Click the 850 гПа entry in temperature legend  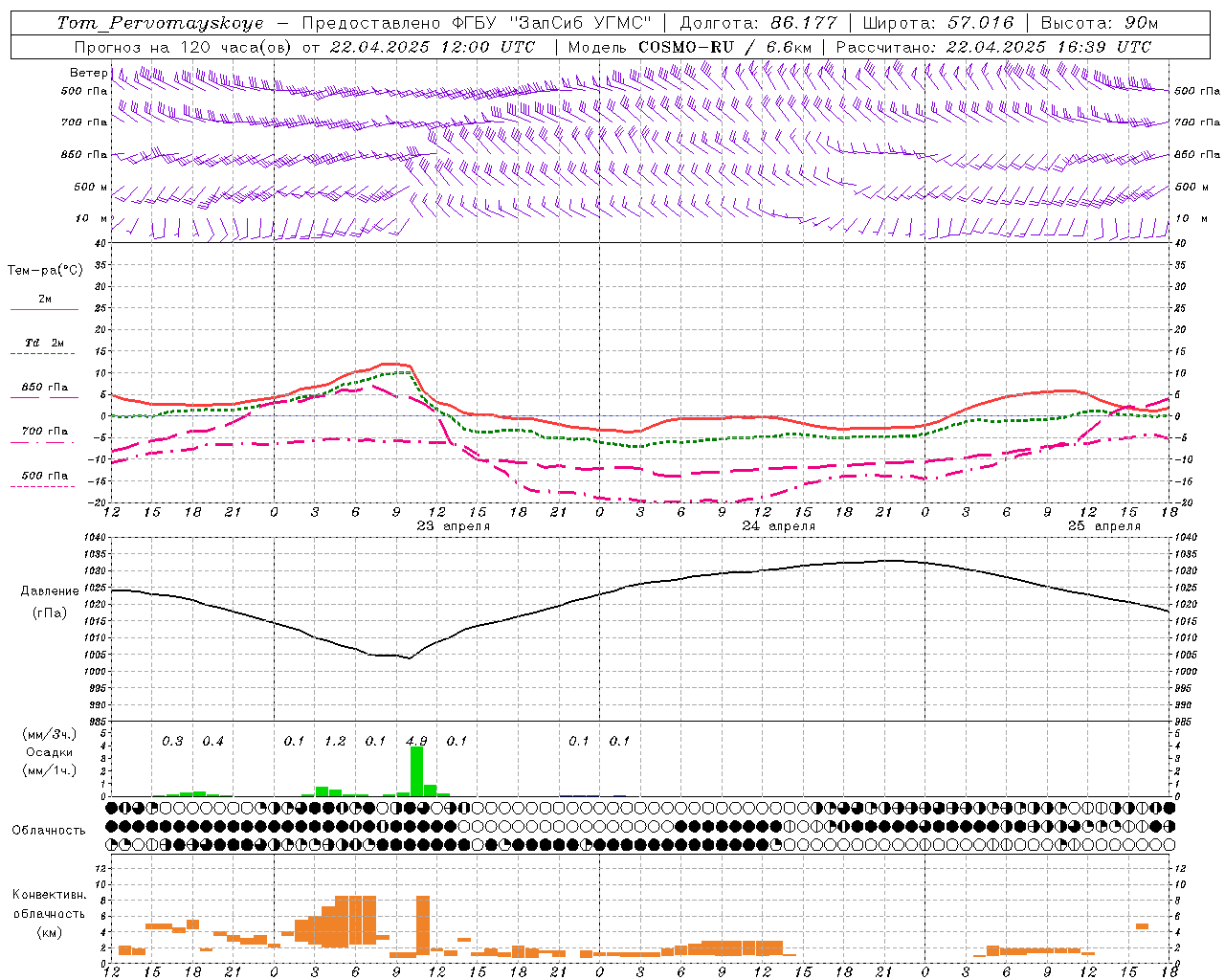coord(45,388)
